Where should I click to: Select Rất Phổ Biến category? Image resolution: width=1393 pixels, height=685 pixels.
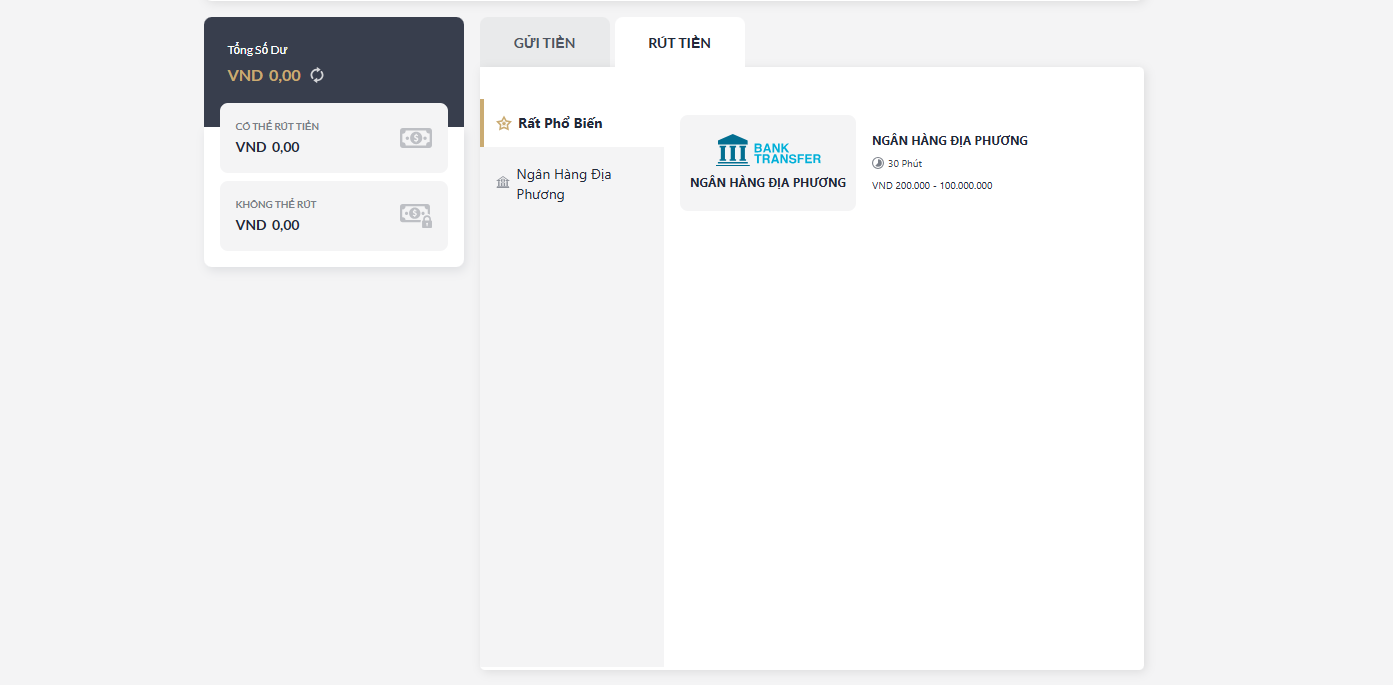coord(560,124)
